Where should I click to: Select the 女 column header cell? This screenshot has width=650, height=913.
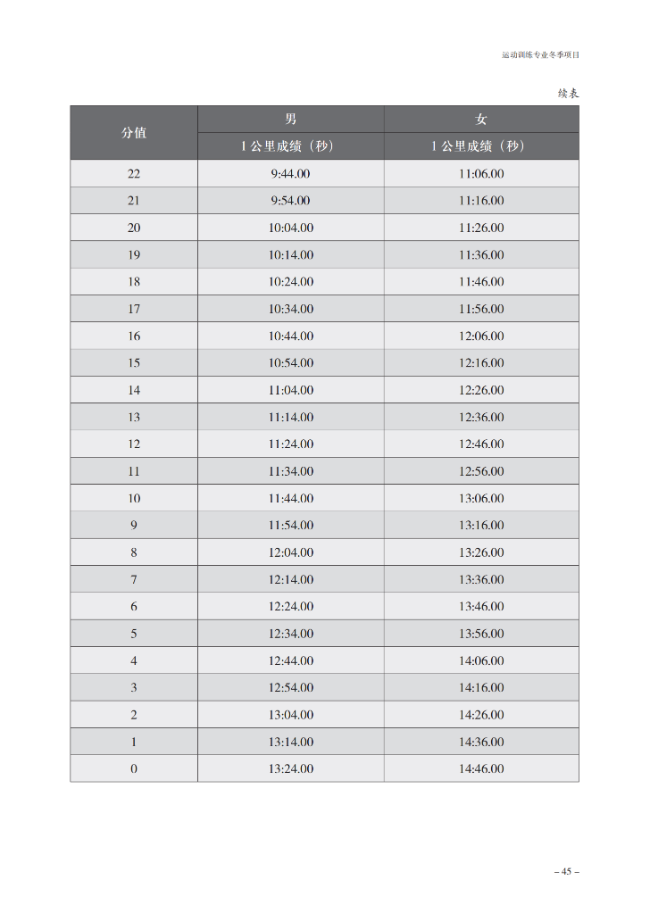pos(481,120)
